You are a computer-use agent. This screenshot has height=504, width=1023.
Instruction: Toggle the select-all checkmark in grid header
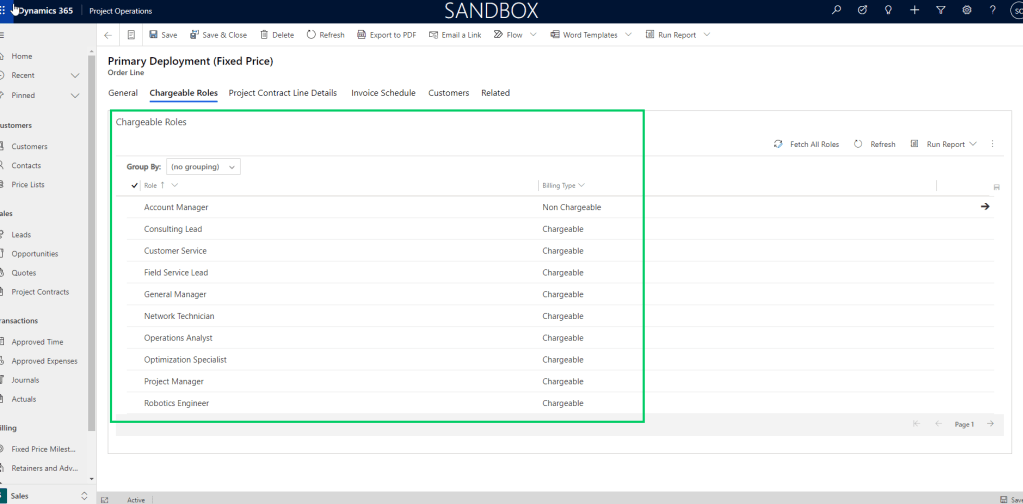pyautogui.click(x=135, y=185)
